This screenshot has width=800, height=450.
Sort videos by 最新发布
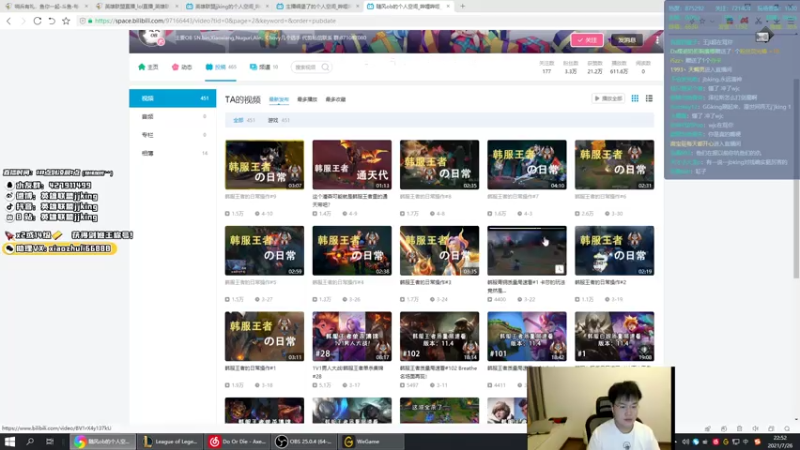coord(279,99)
